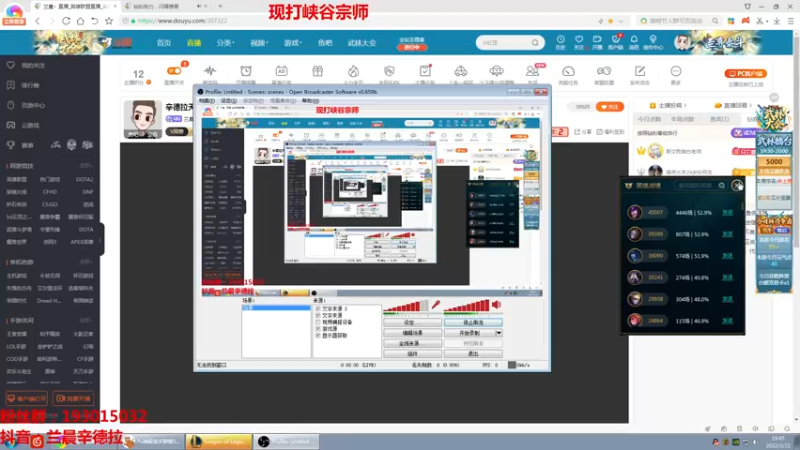Click the airship icon in streamer toolbar
This screenshot has height=450, width=800.
[x=496, y=71]
